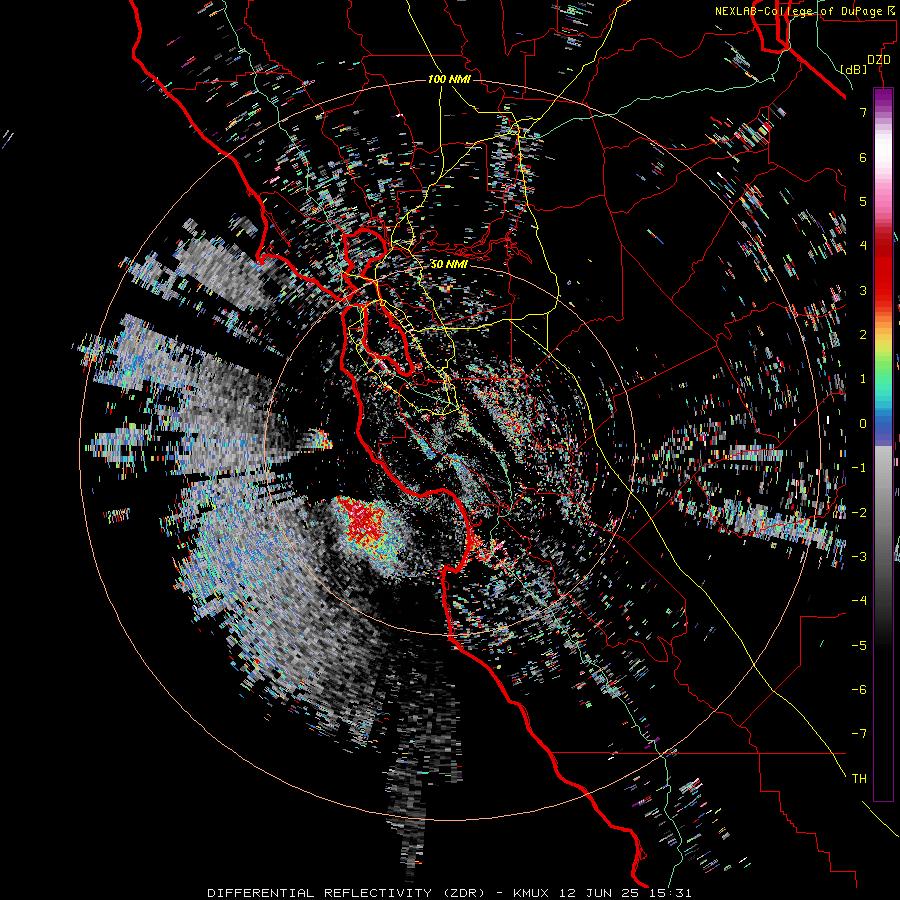Click the "TH" threshold label on legend
Image resolution: width=900 pixels, height=900 pixels.
pyautogui.click(x=859, y=779)
